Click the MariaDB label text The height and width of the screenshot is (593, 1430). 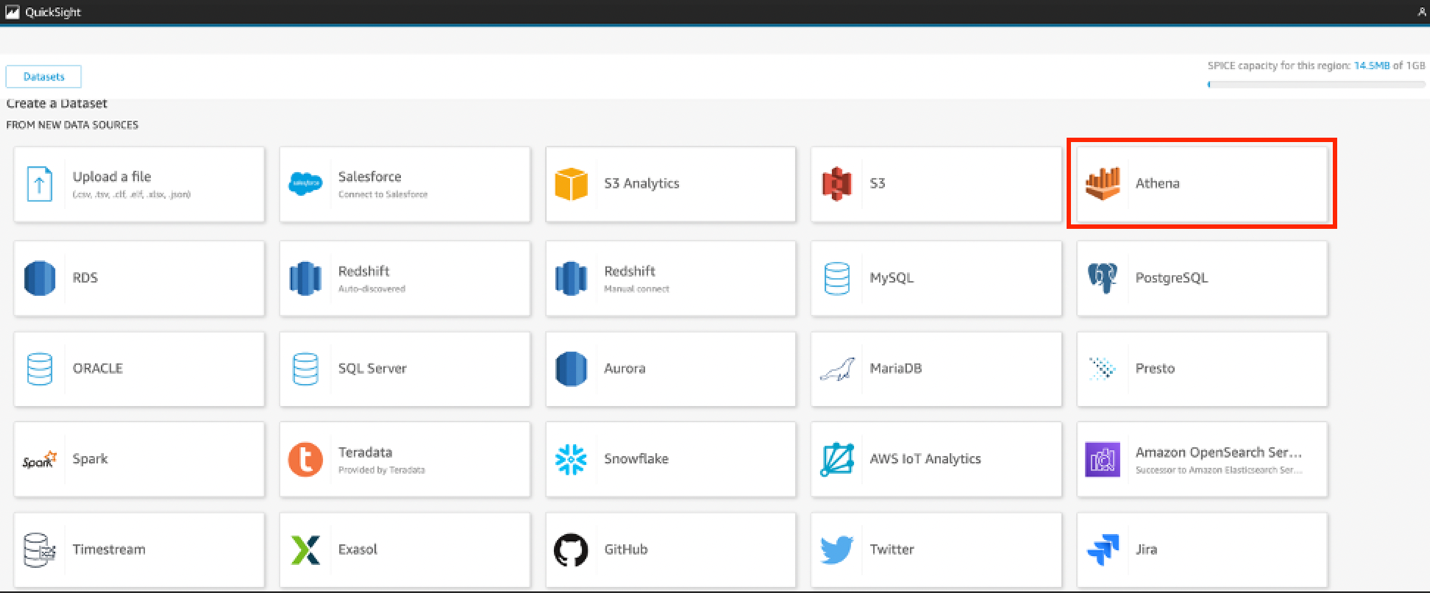pyautogui.click(x=896, y=369)
